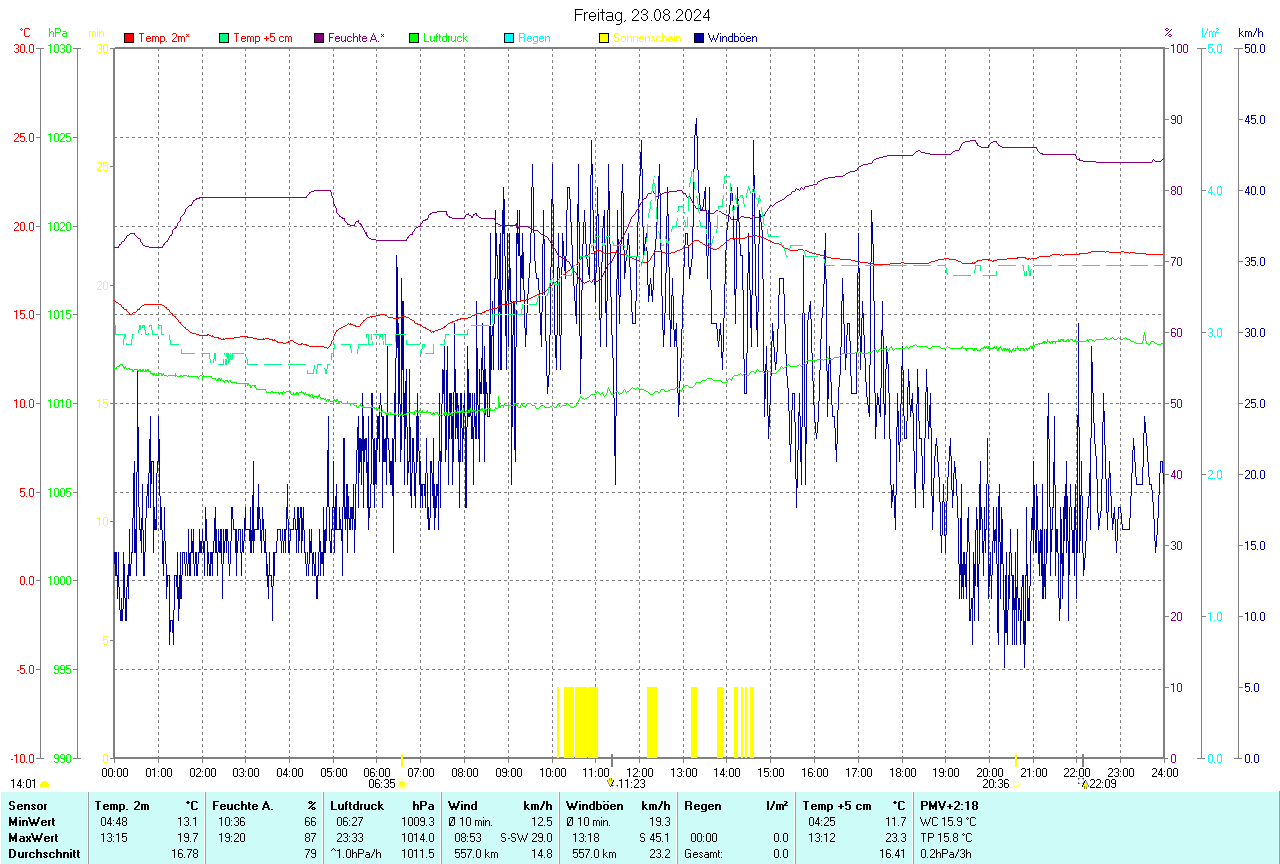The height and width of the screenshot is (864, 1280).
Task: Click the Feuchte A. column header
Action: pos(243,805)
